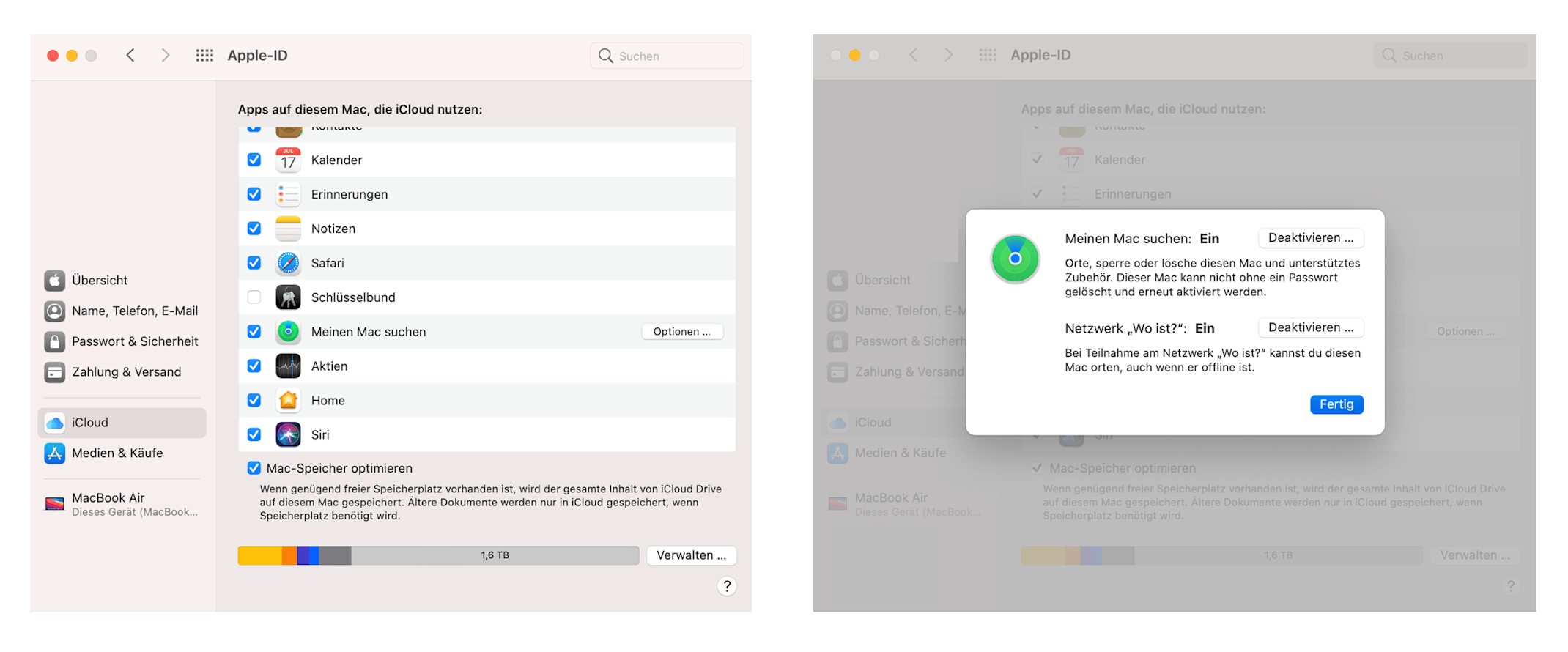The height and width of the screenshot is (652, 1568).
Task: Click the Home house icon
Action: 289,401
